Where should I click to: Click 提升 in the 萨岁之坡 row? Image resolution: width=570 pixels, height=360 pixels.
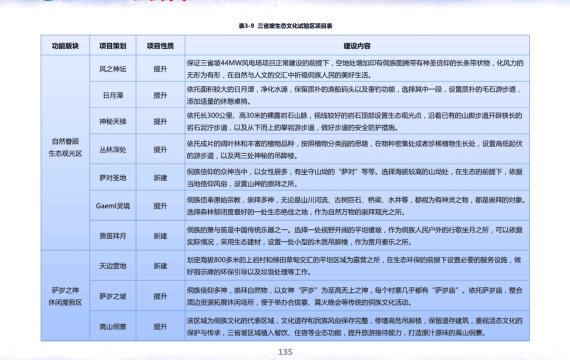[160, 296]
